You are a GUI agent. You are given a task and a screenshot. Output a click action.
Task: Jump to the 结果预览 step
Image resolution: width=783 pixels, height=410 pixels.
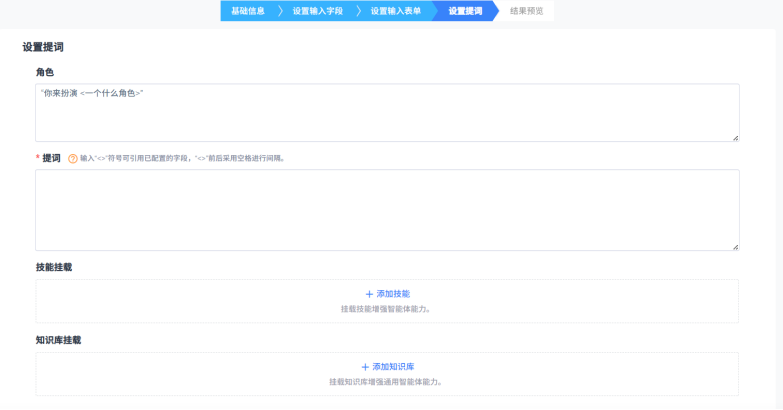[x=526, y=11]
